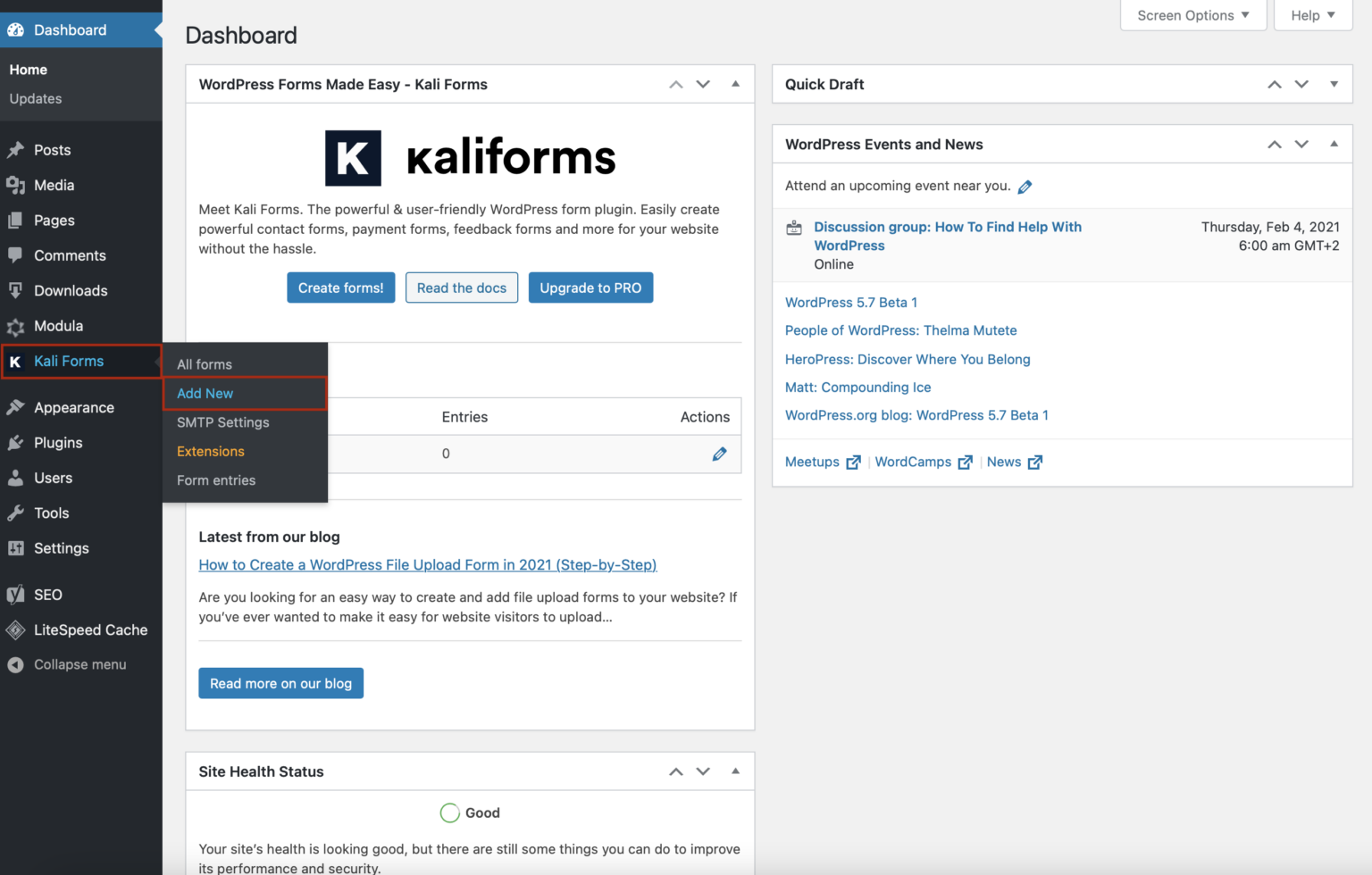Expand the Help dropdown tab

(1312, 15)
